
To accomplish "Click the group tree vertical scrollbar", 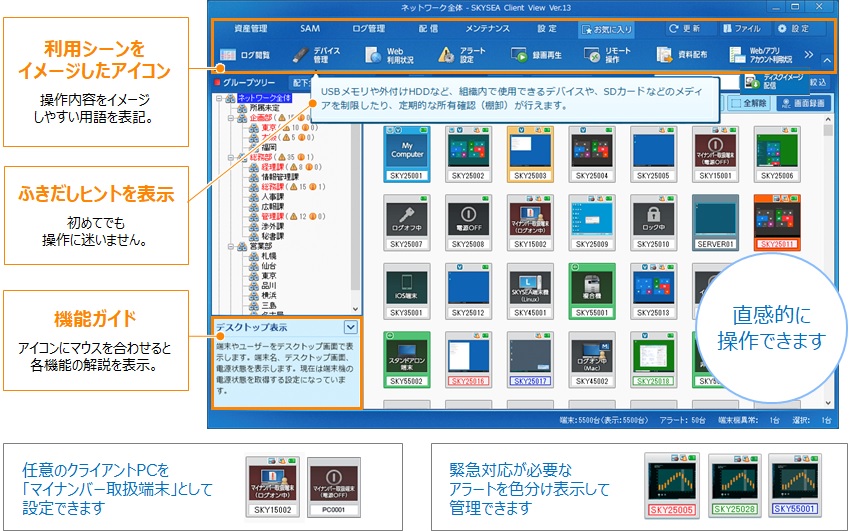I will pos(355,206).
